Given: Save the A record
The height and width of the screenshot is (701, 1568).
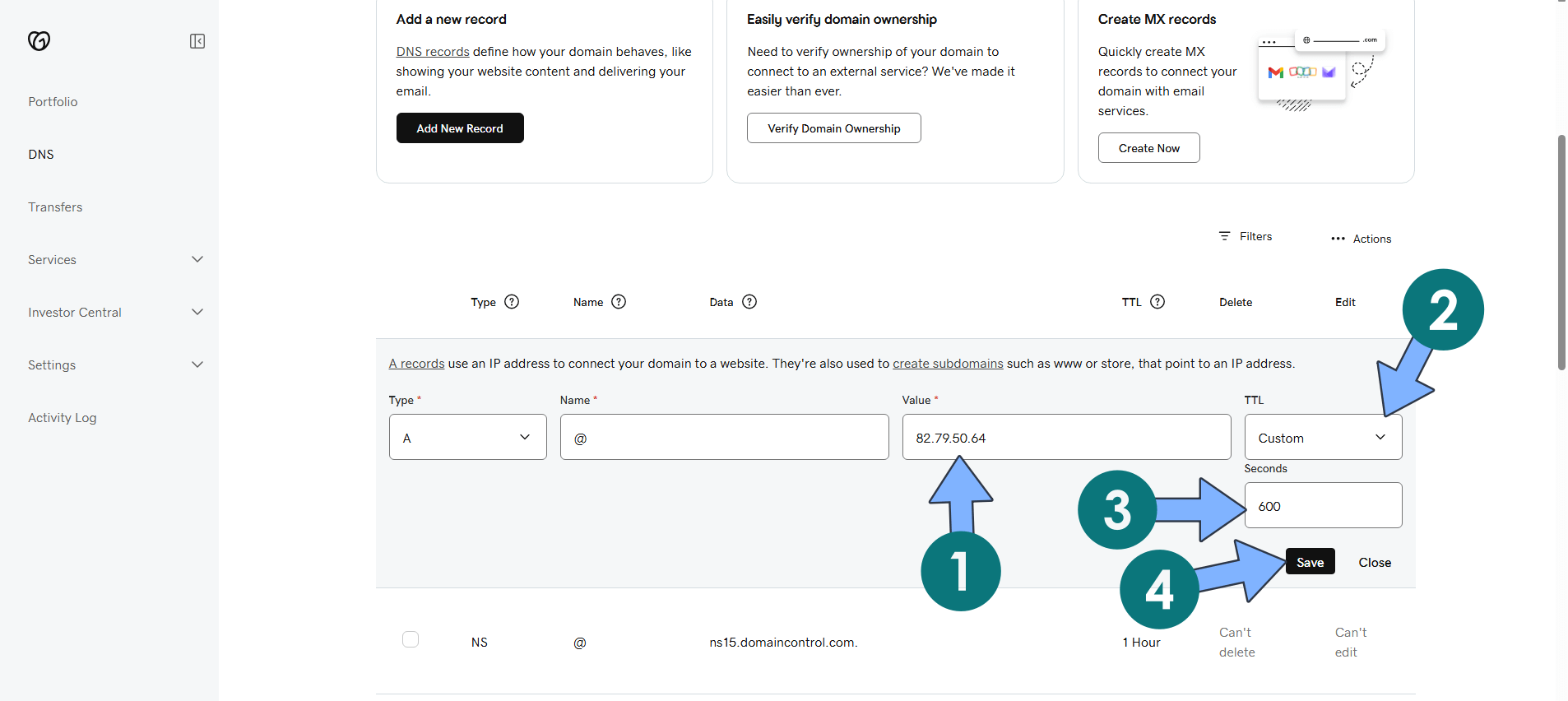Looking at the screenshot, I should tap(1310, 562).
